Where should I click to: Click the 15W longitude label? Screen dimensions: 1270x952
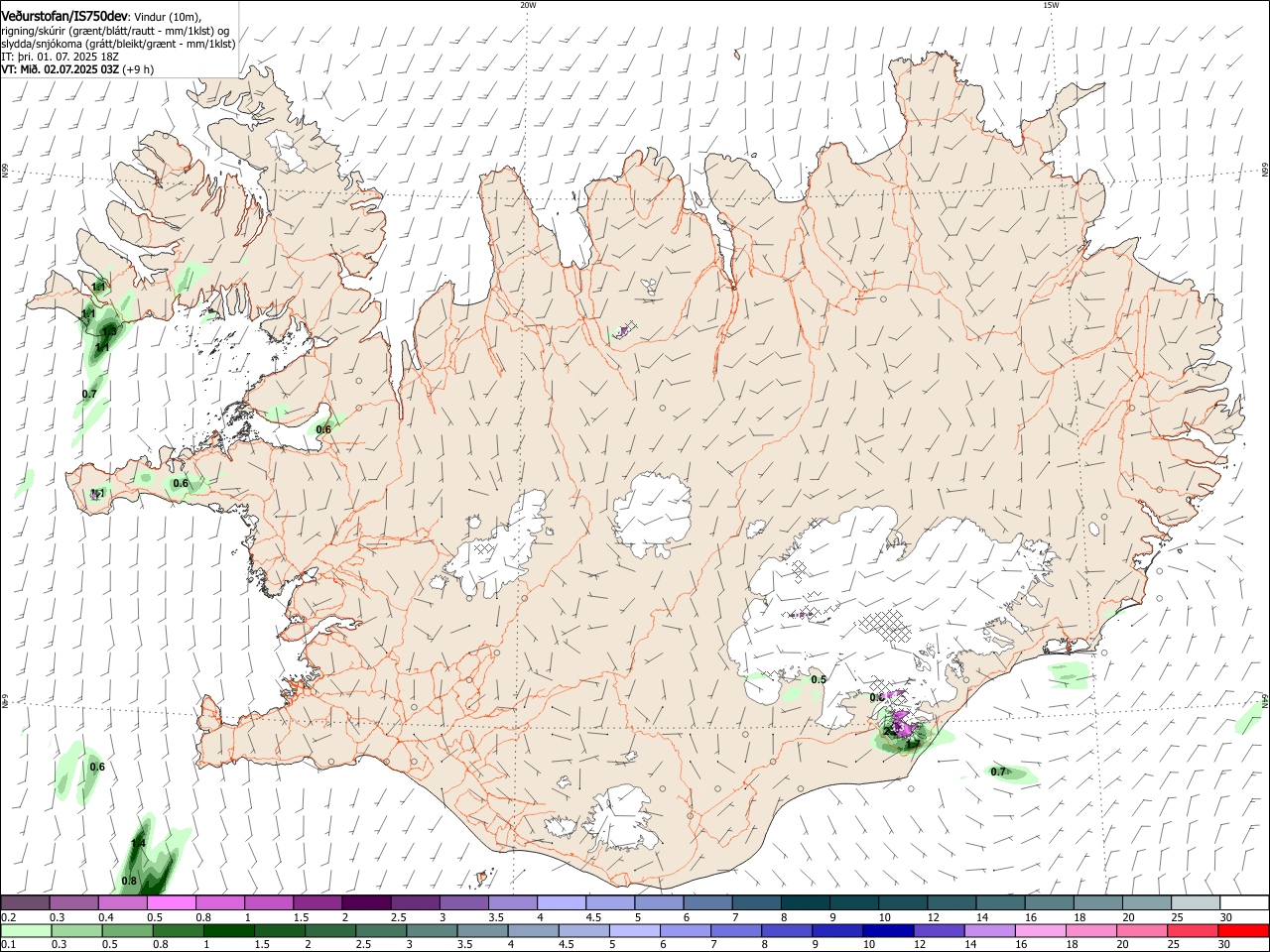tap(1051, 5)
